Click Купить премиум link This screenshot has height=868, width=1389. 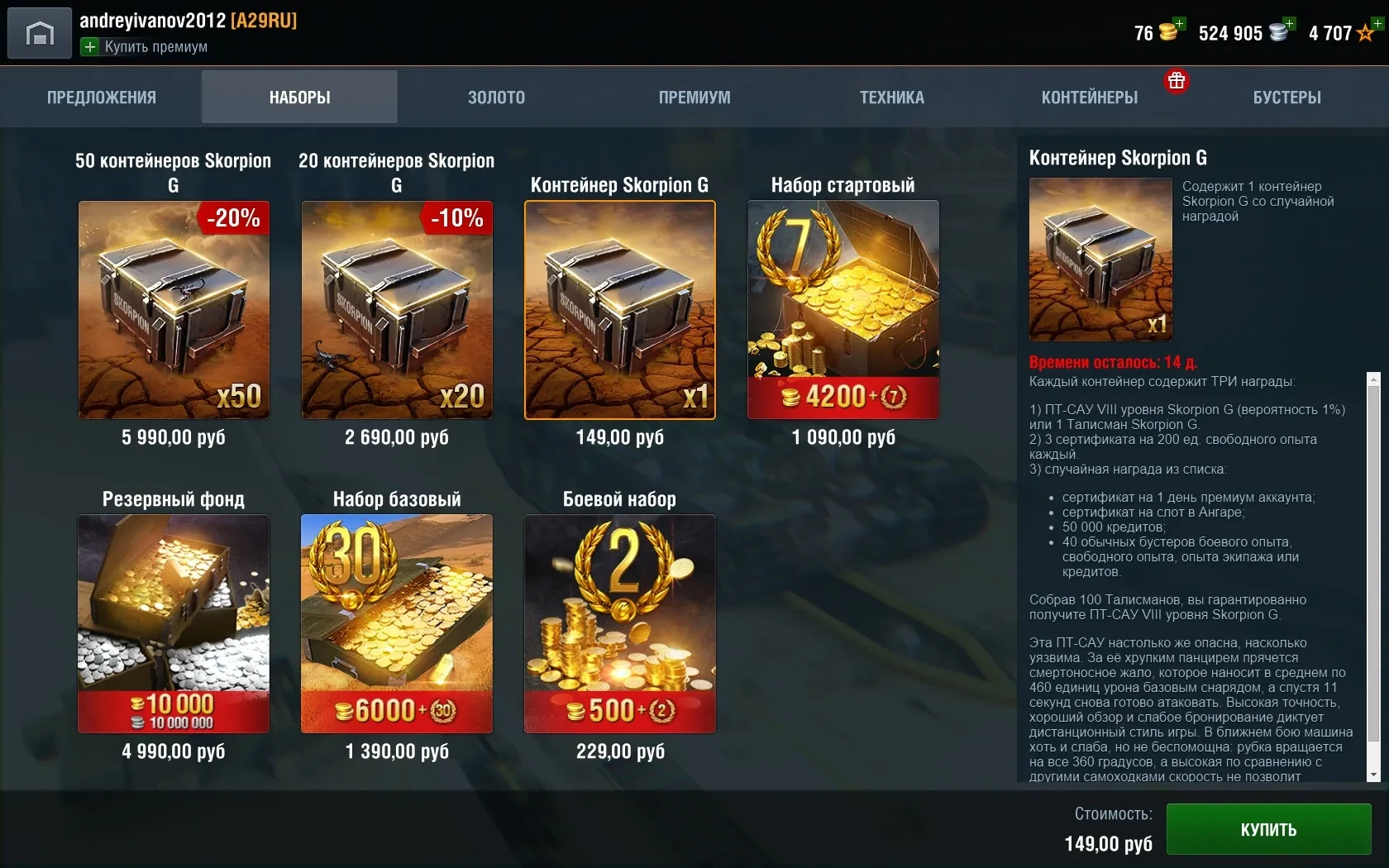(156, 47)
